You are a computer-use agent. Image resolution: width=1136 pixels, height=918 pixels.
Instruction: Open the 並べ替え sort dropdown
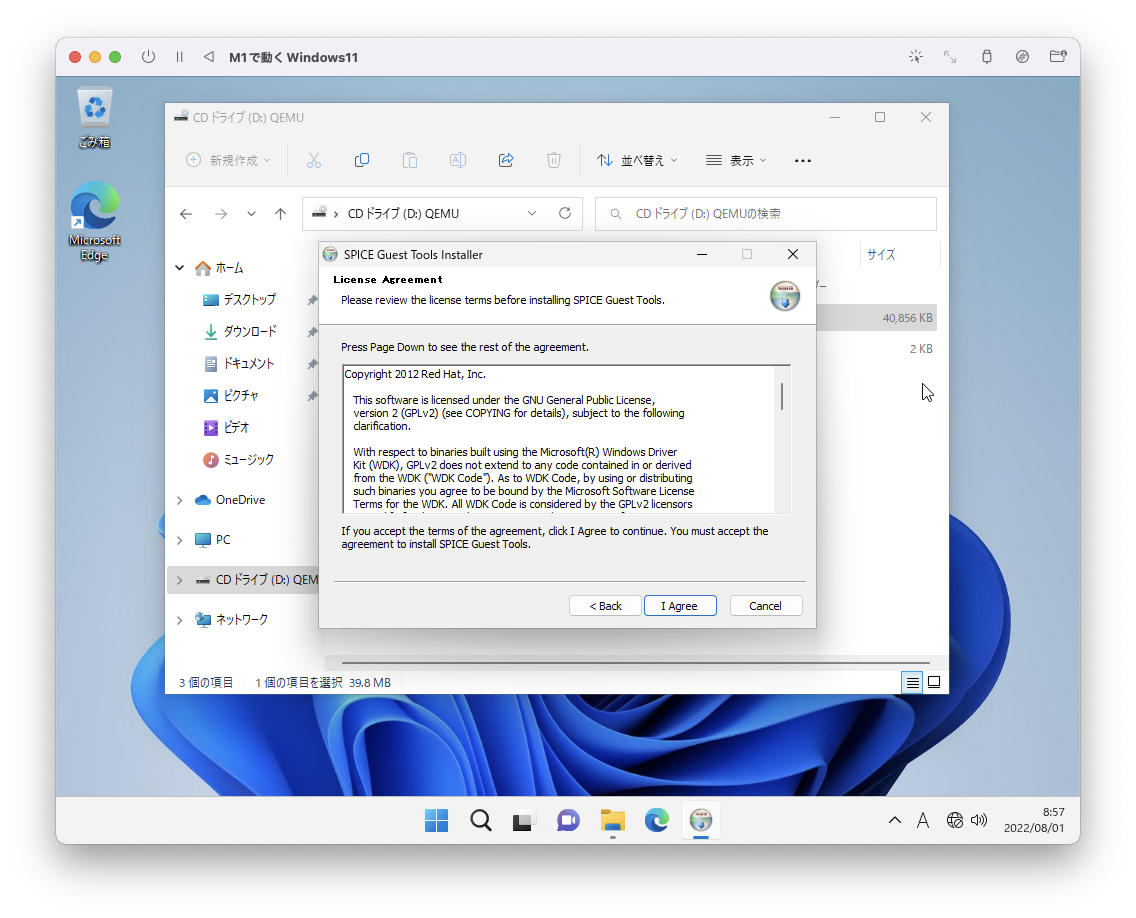637,160
